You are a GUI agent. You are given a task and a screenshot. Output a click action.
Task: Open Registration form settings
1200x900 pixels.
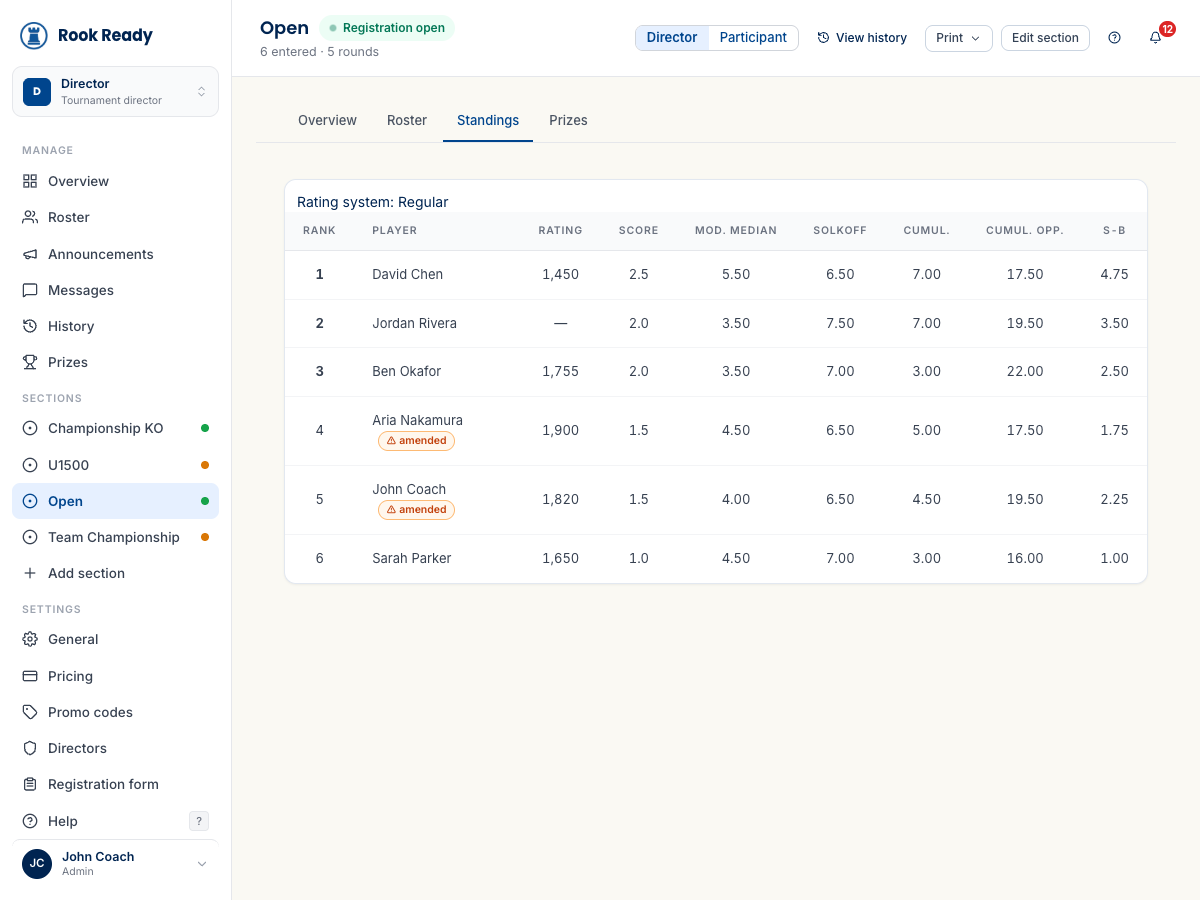click(x=115, y=784)
